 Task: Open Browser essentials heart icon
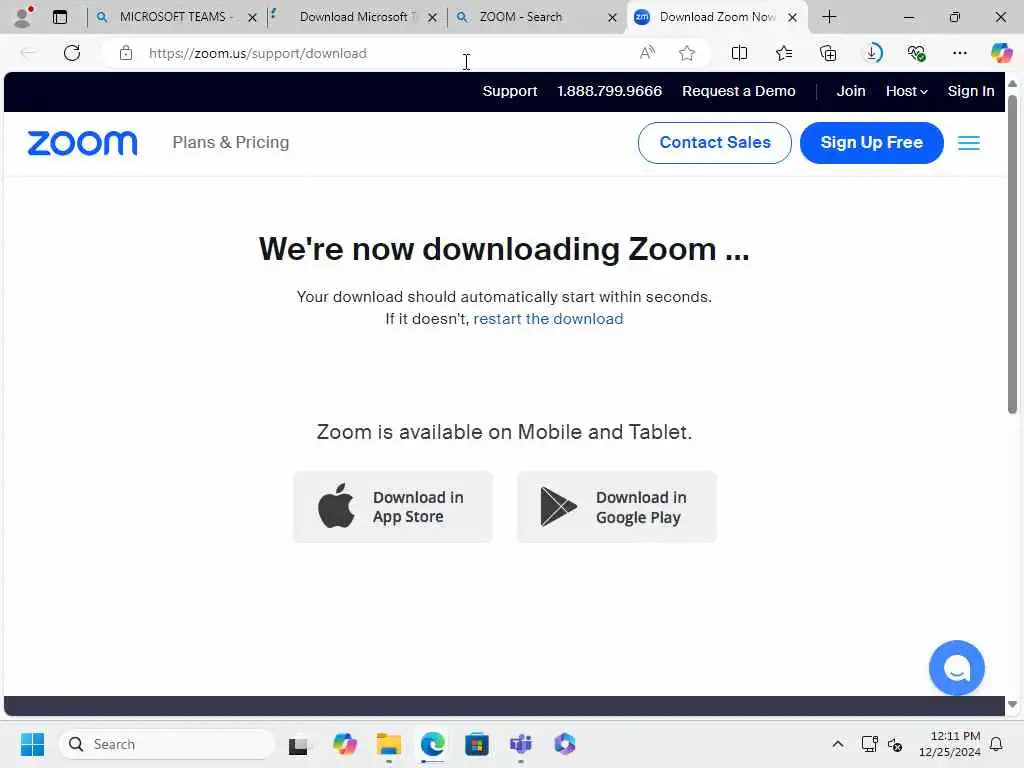click(916, 53)
